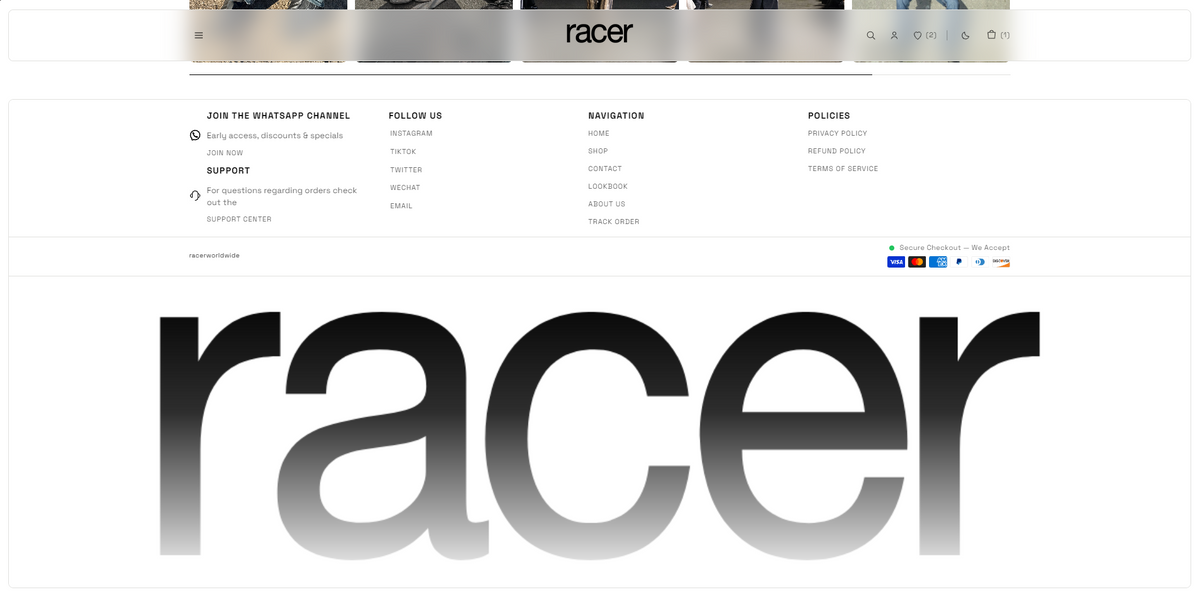Click the Visa payment icon
This screenshot has width=1200, height=597.
pyautogui.click(x=896, y=262)
